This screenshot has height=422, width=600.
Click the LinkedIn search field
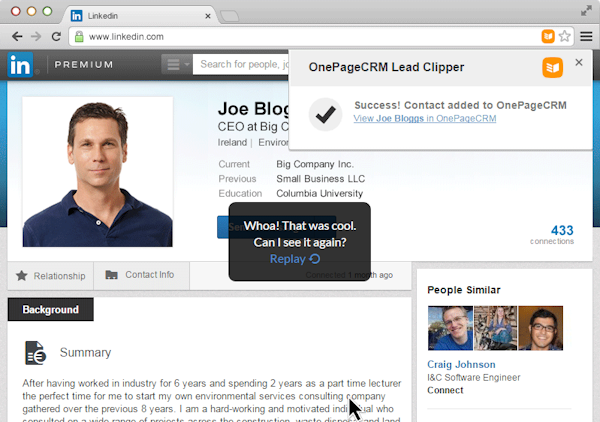click(241, 64)
